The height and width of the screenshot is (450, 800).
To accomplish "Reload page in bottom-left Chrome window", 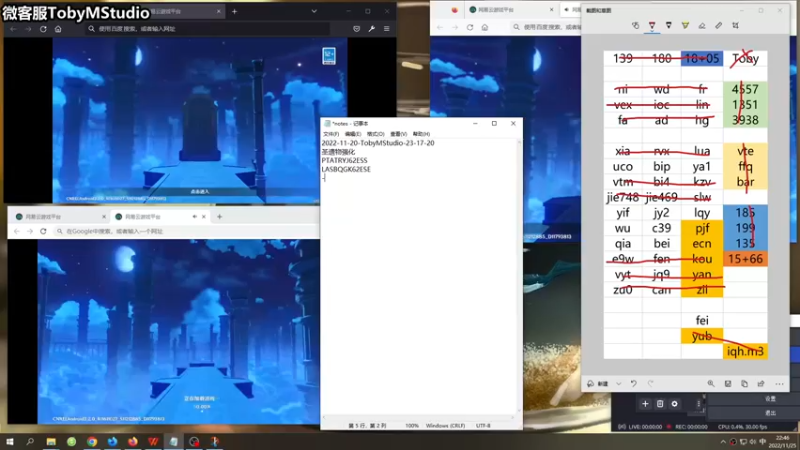I will tap(43, 232).
